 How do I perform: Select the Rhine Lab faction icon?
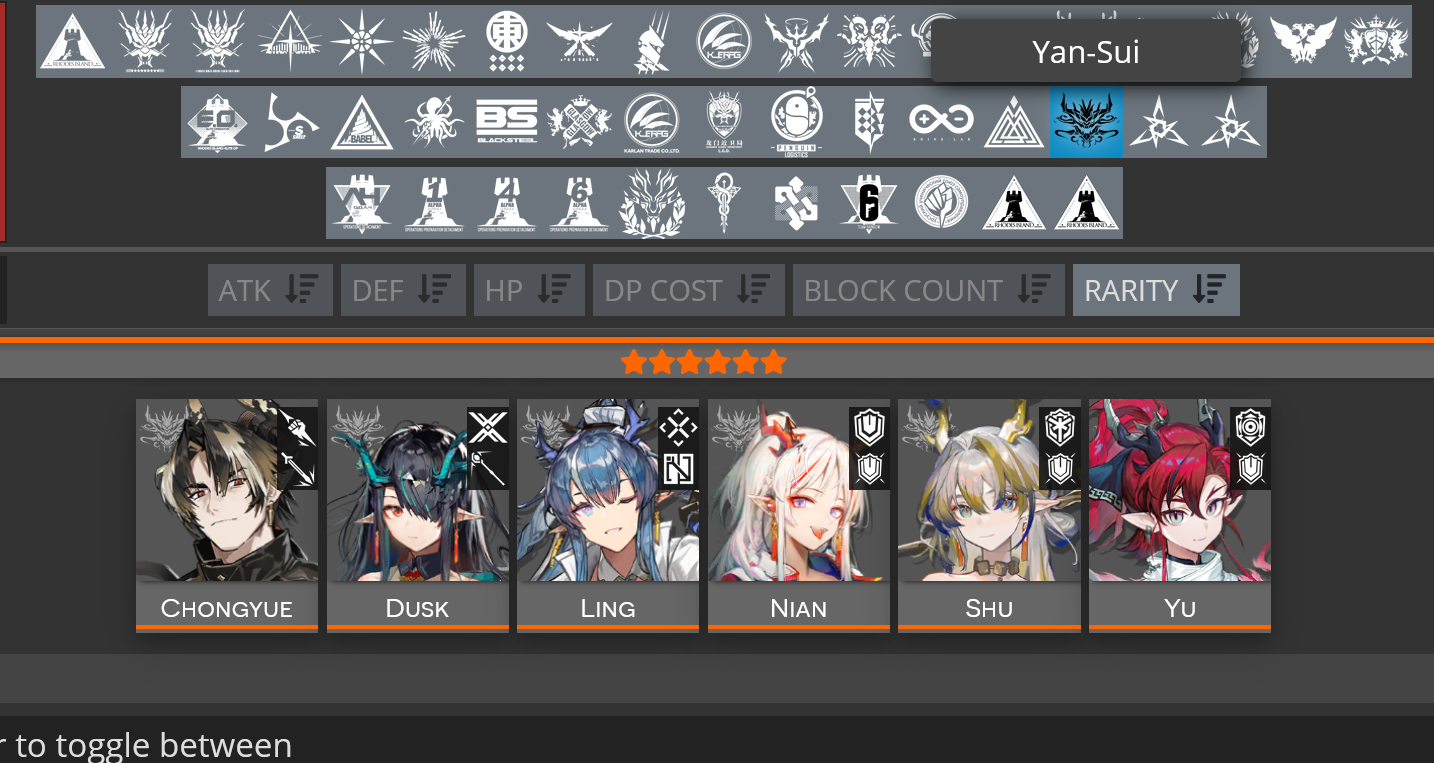point(941,122)
